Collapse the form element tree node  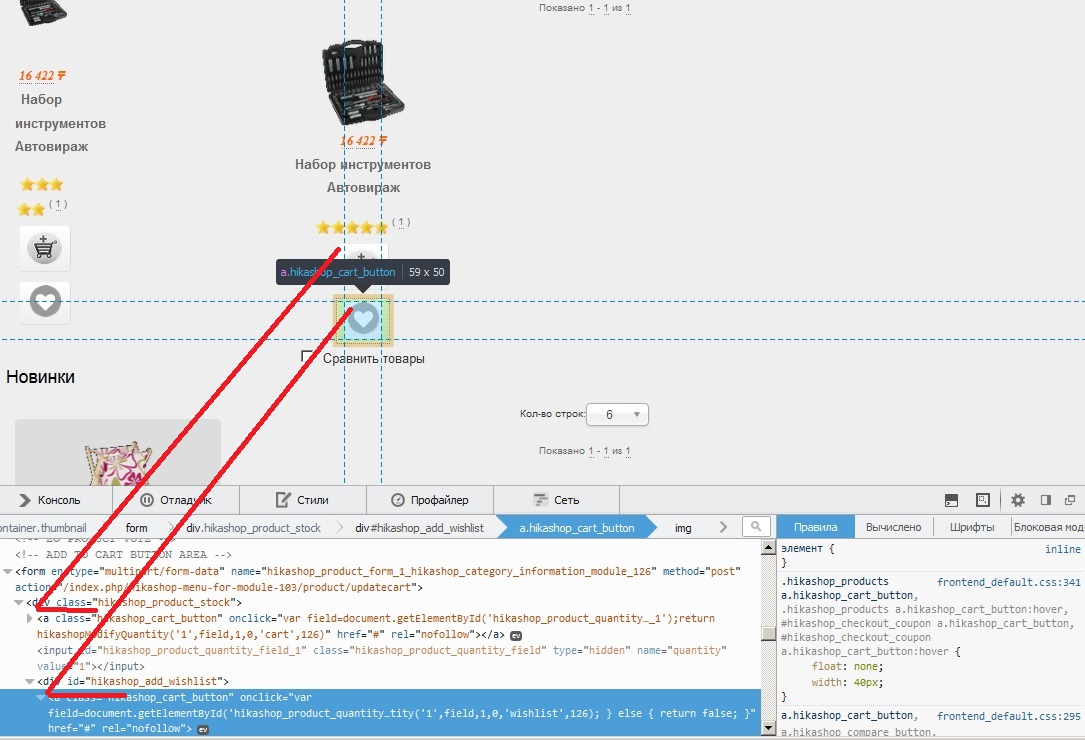(8, 571)
